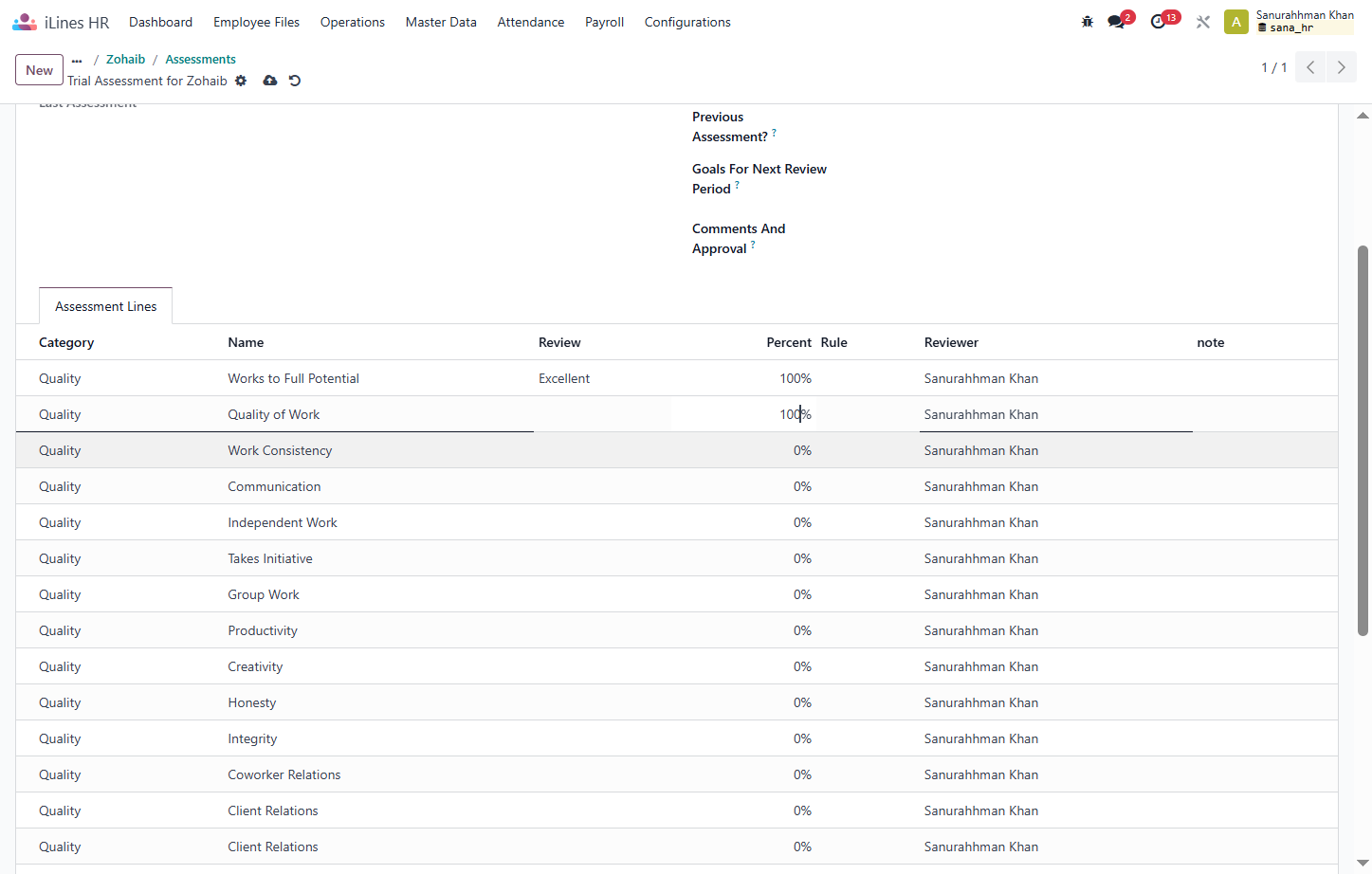This screenshot has width=1372, height=874.
Task: Click the scrollbar down arrow
Action: pyautogui.click(x=1363, y=864)
